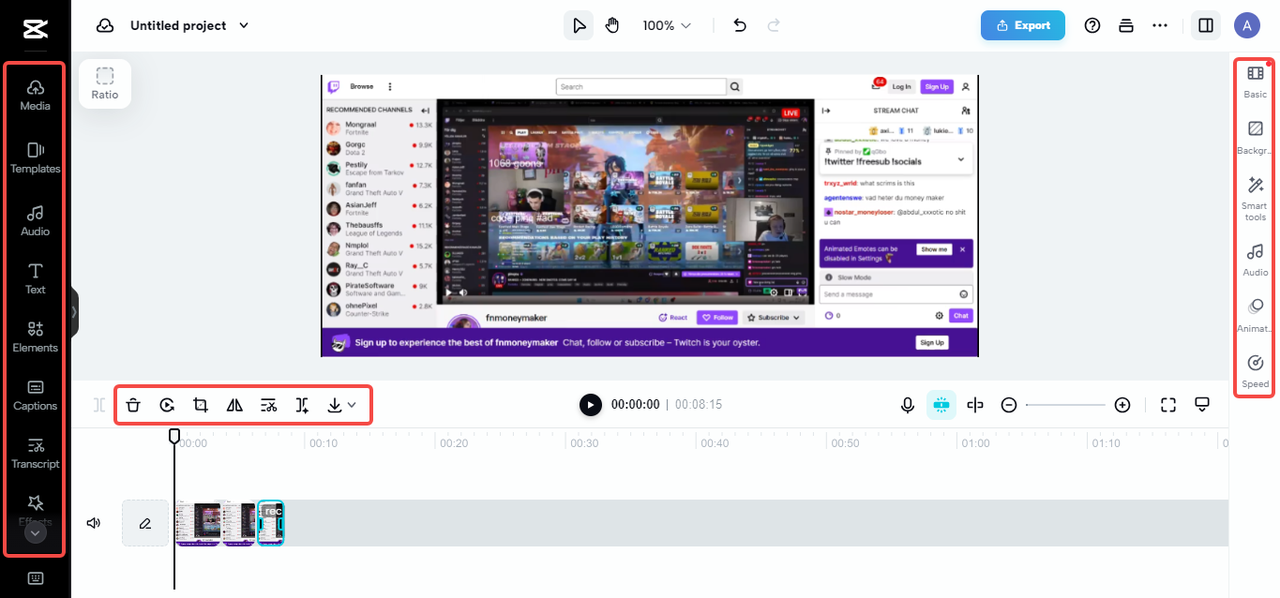Open the stacked layout icon beside help

click(x=1126, y=25)
